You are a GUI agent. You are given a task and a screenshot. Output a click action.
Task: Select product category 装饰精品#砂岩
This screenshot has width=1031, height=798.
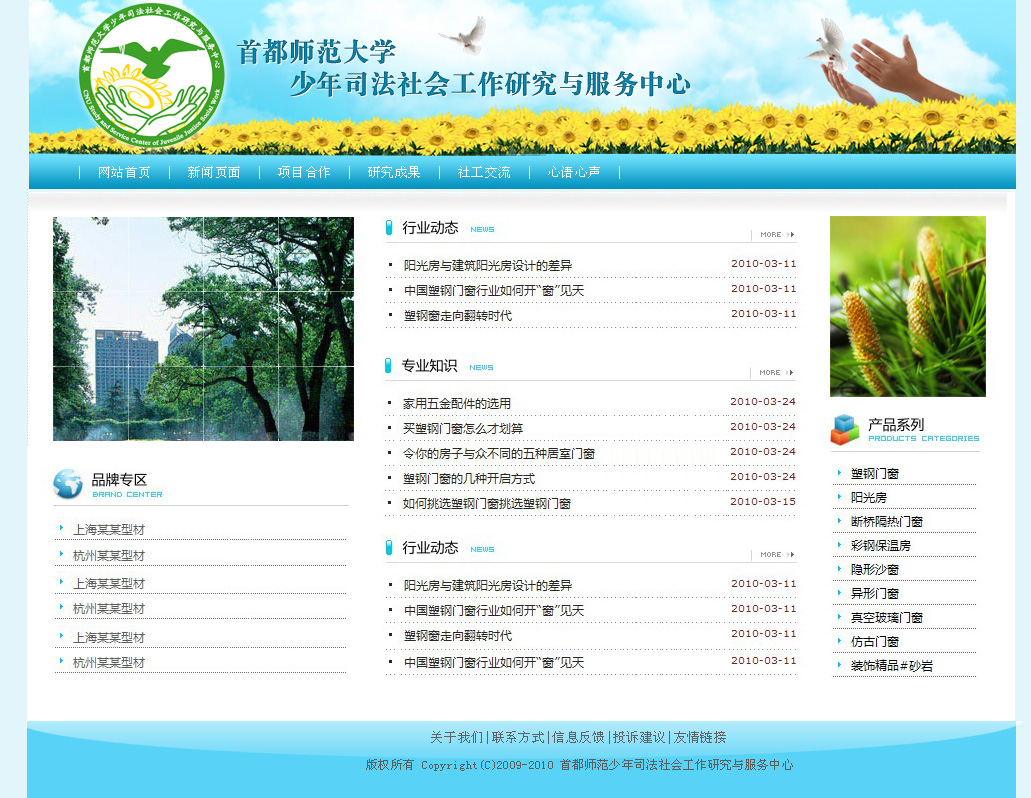(x=892, y=666)
